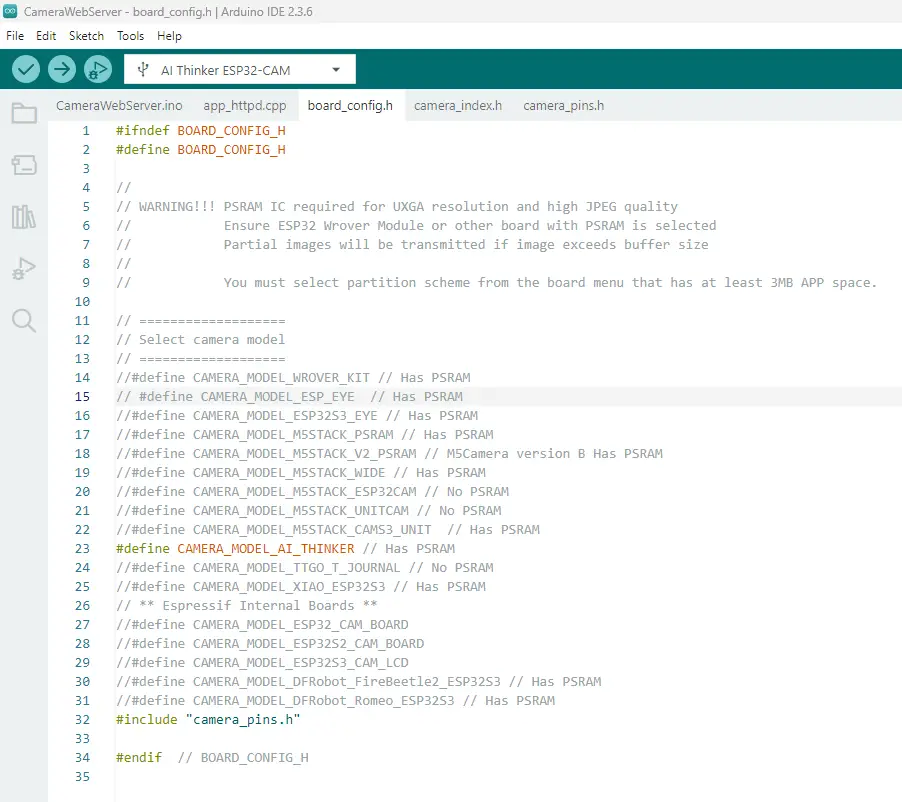Switch to the camera_pins.h tab
902x802 pixels.
562,104
